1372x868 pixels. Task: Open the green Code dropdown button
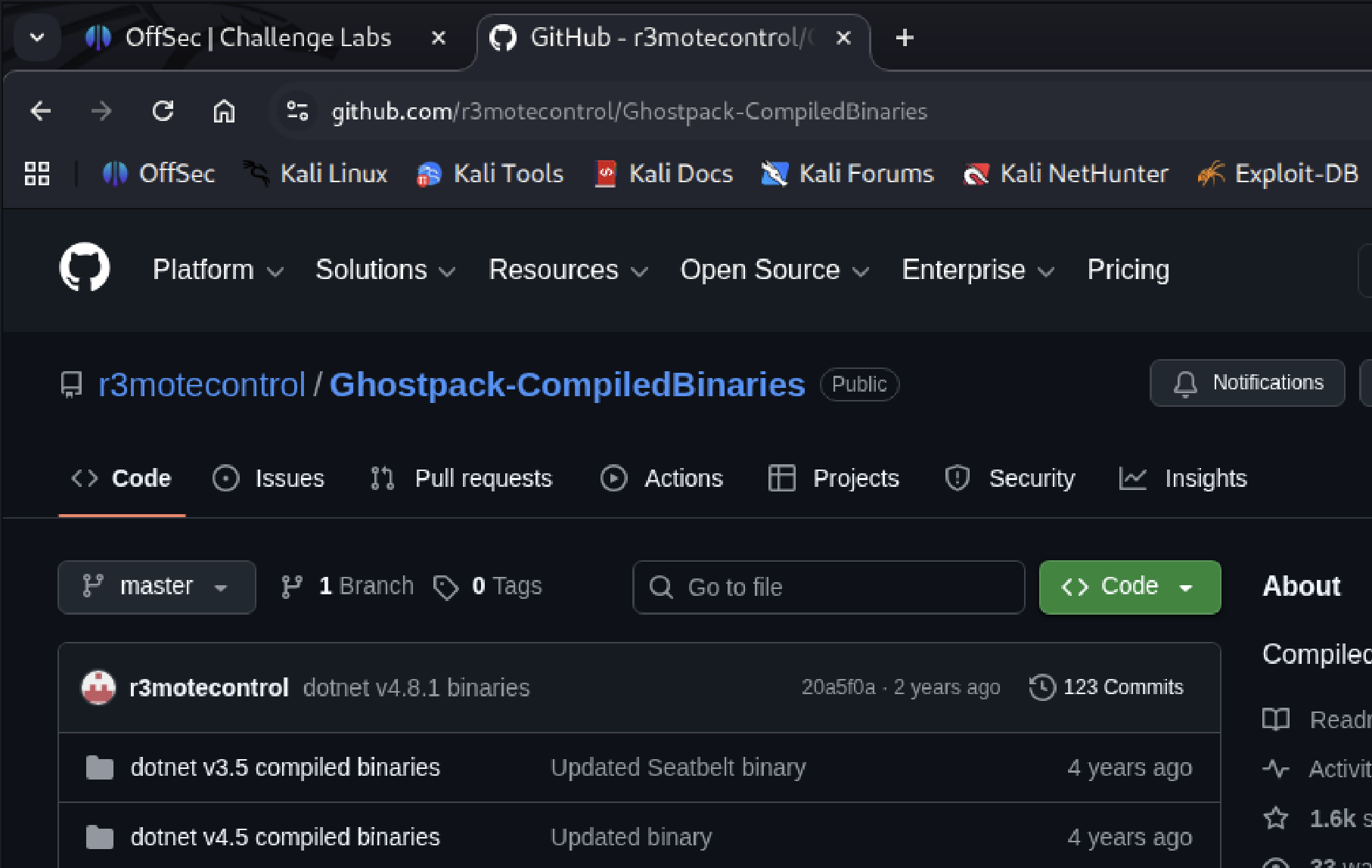pos(1129,587)
